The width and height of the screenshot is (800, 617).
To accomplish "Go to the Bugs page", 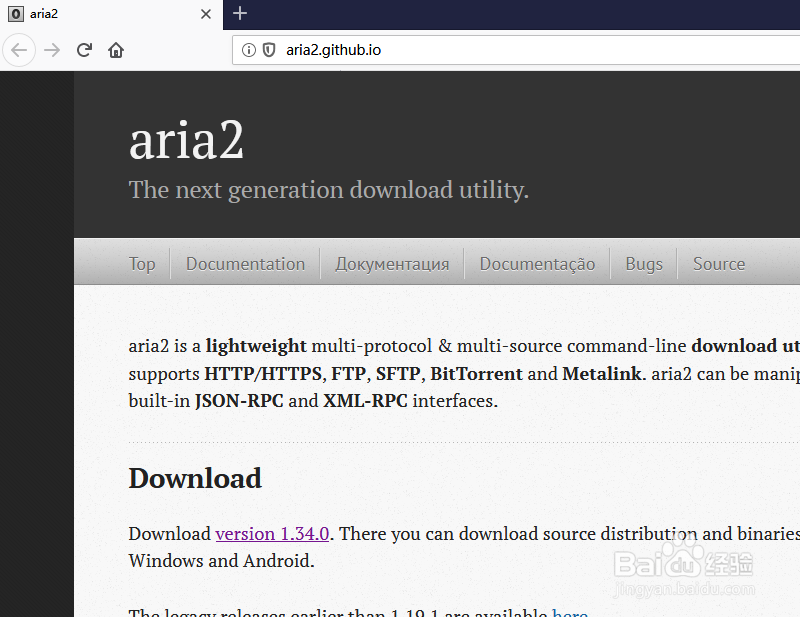I will click(643, 263).
